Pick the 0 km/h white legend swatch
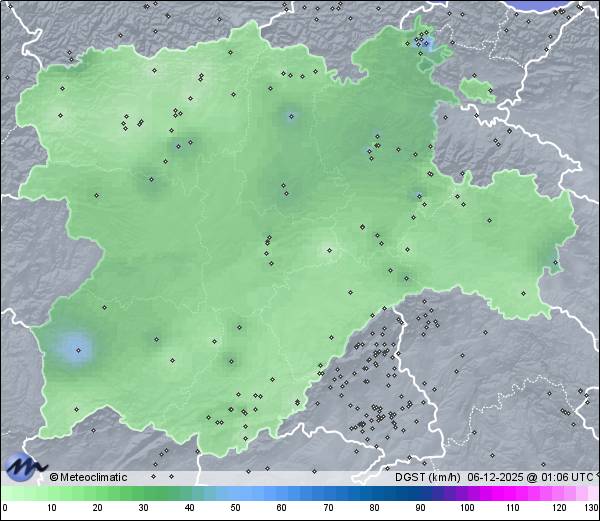This screenshot has width=600, height=521. [x=5, y=494]
